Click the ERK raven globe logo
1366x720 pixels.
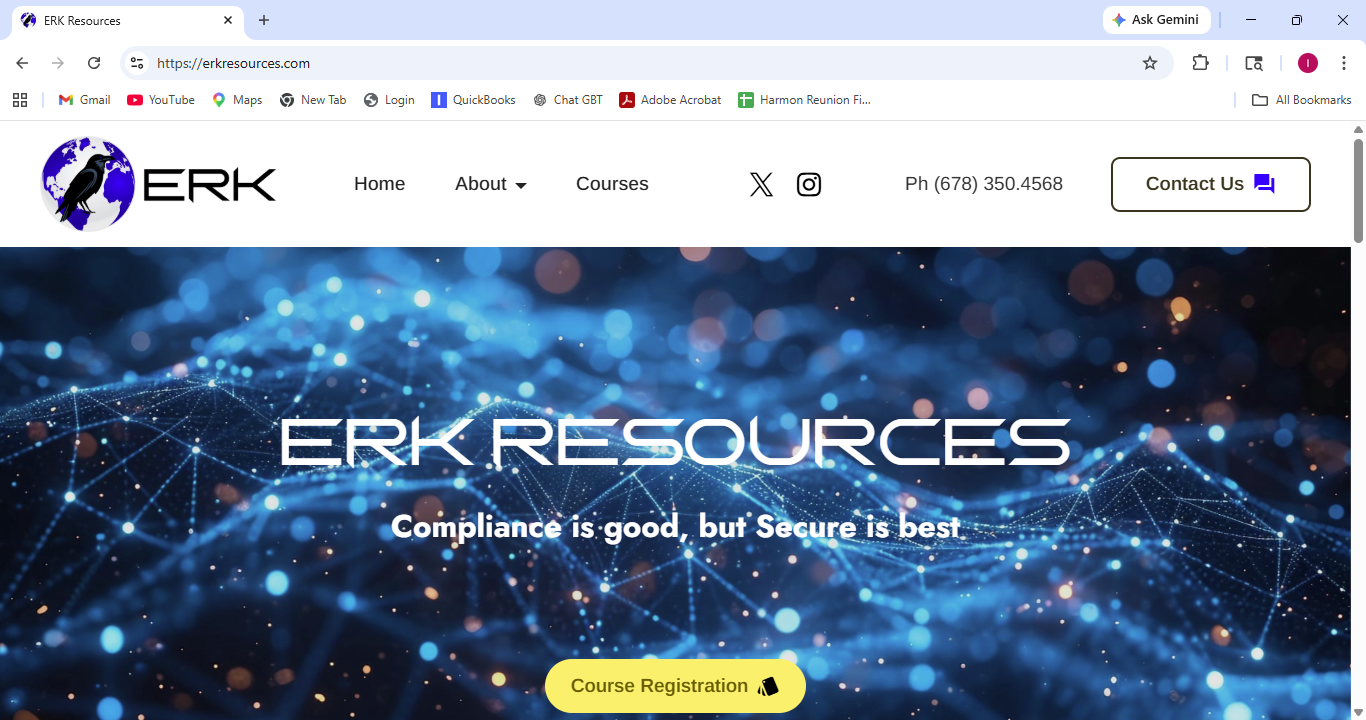[86, 183]
